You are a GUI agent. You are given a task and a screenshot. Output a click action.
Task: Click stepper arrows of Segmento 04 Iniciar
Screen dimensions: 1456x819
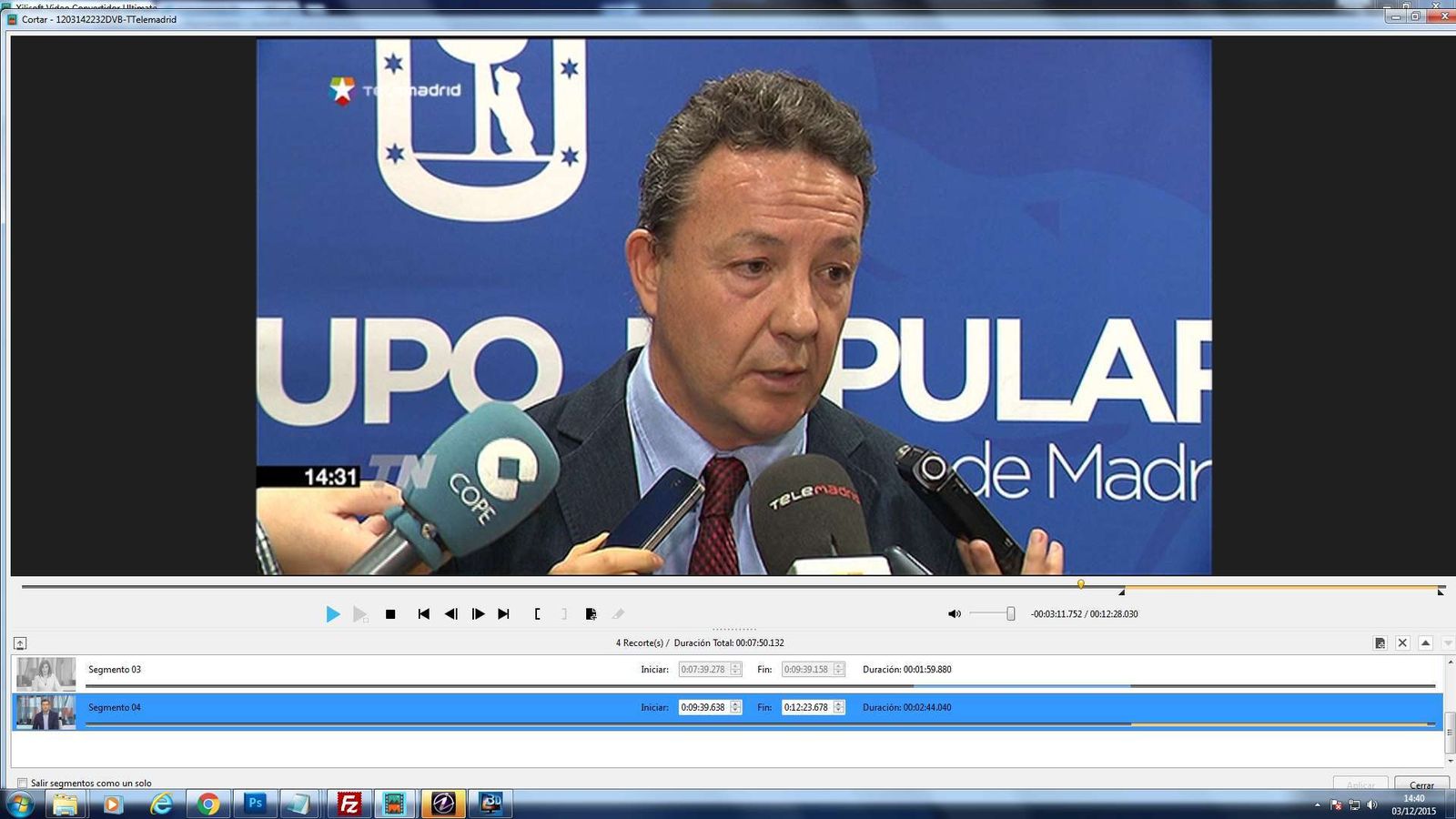tap(735, 707)
